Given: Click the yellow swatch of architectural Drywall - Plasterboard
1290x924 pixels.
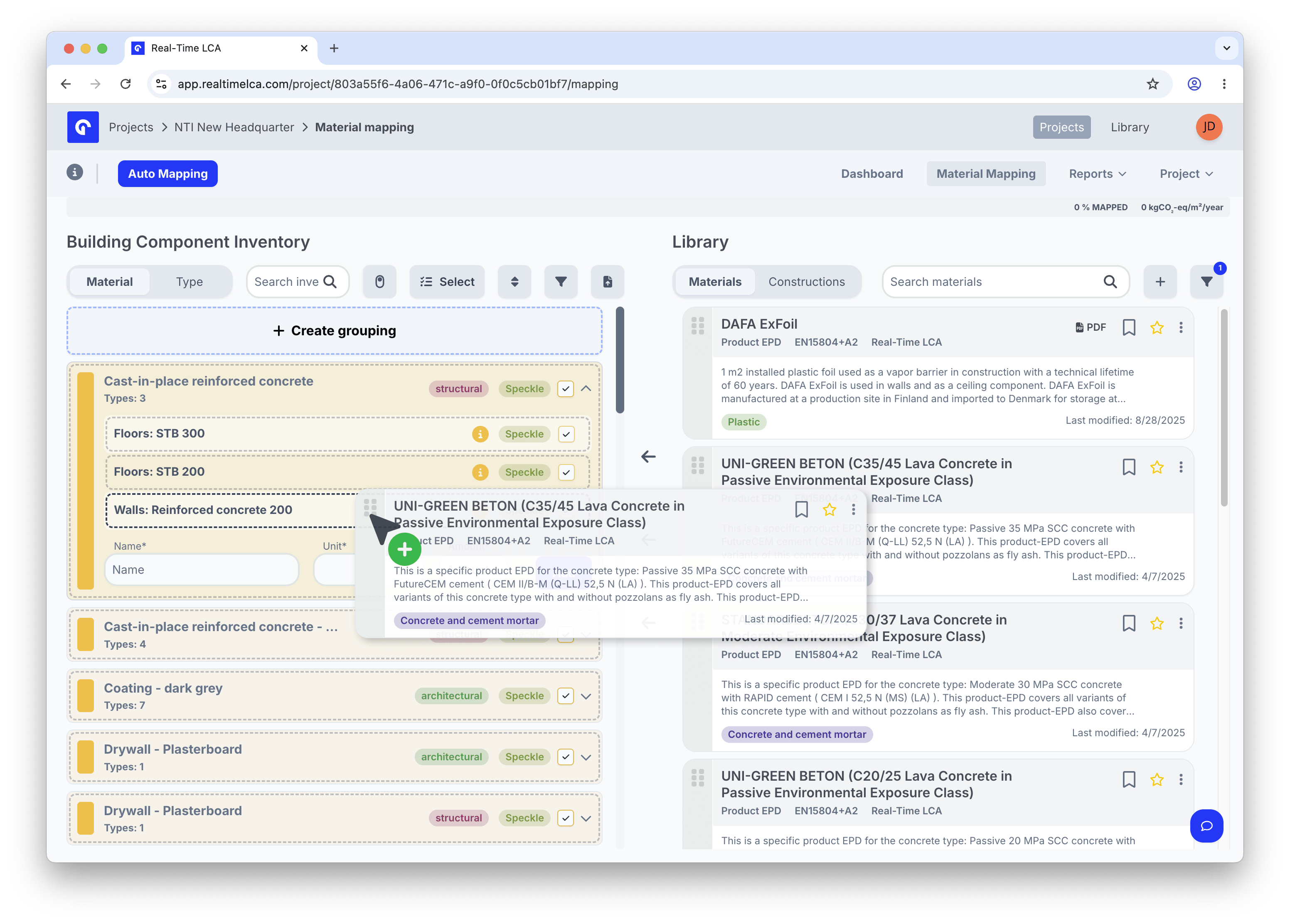Looking at the screenshot, I should coord(85,757).
